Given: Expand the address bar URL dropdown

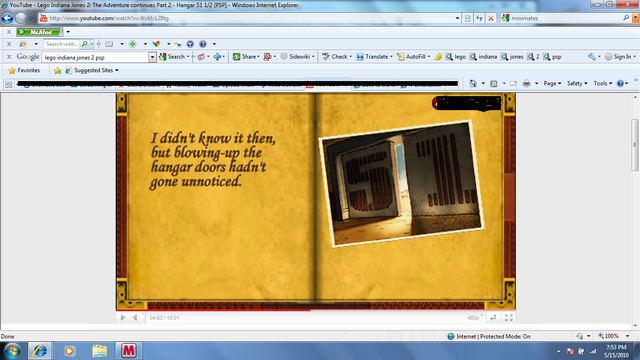Looking at the screenshot, I should pyautogui.click(x=457, y=18).
